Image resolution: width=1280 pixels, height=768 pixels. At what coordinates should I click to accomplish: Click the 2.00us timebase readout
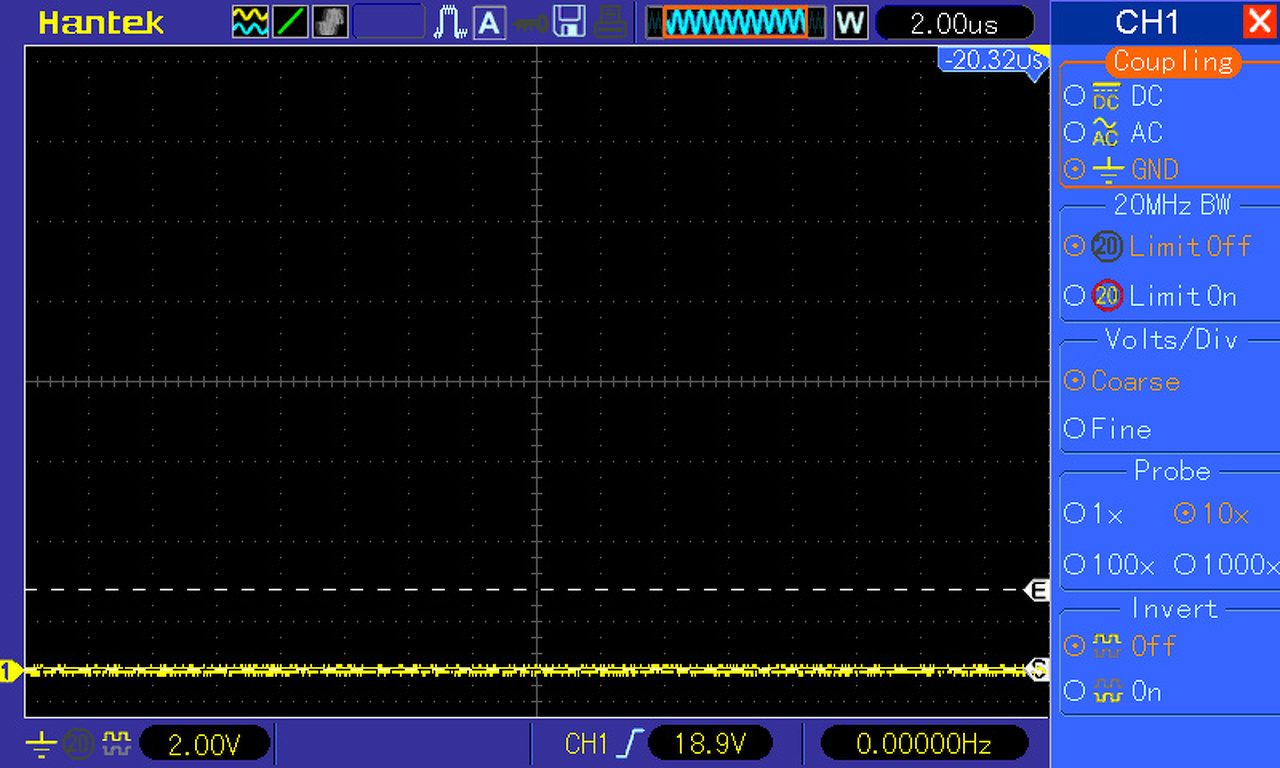point(954,23)
